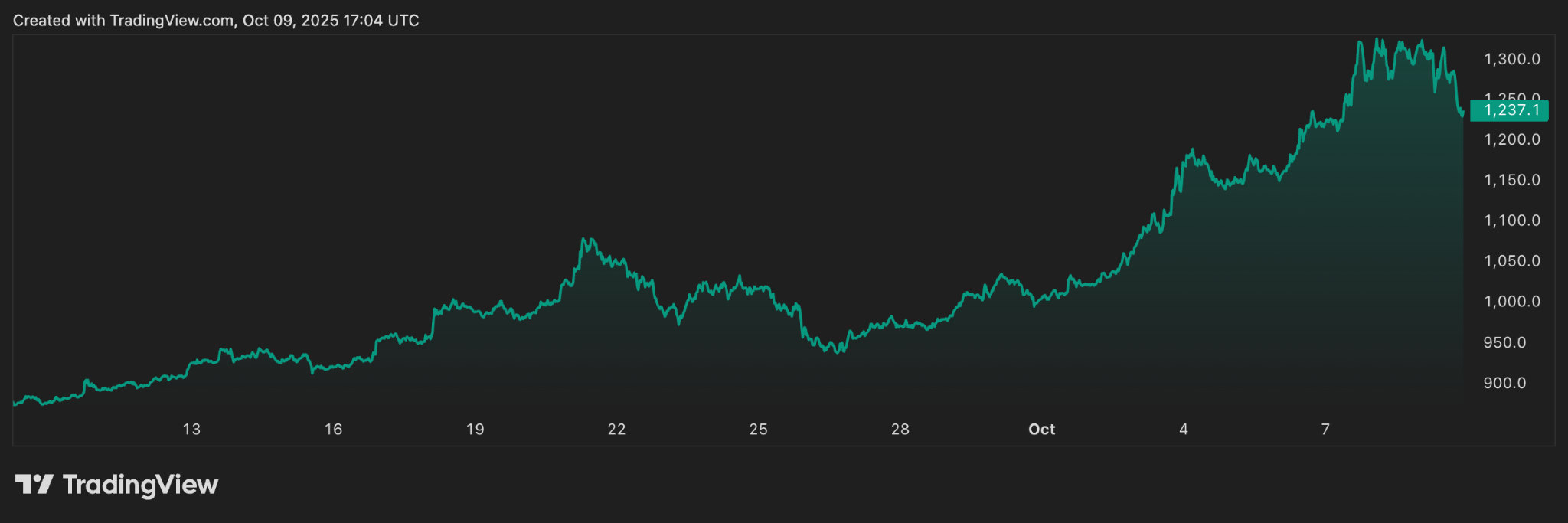Click the 1,000.0 price axis label
This screenshot has width=1568, height=523.
point(1511,302)
